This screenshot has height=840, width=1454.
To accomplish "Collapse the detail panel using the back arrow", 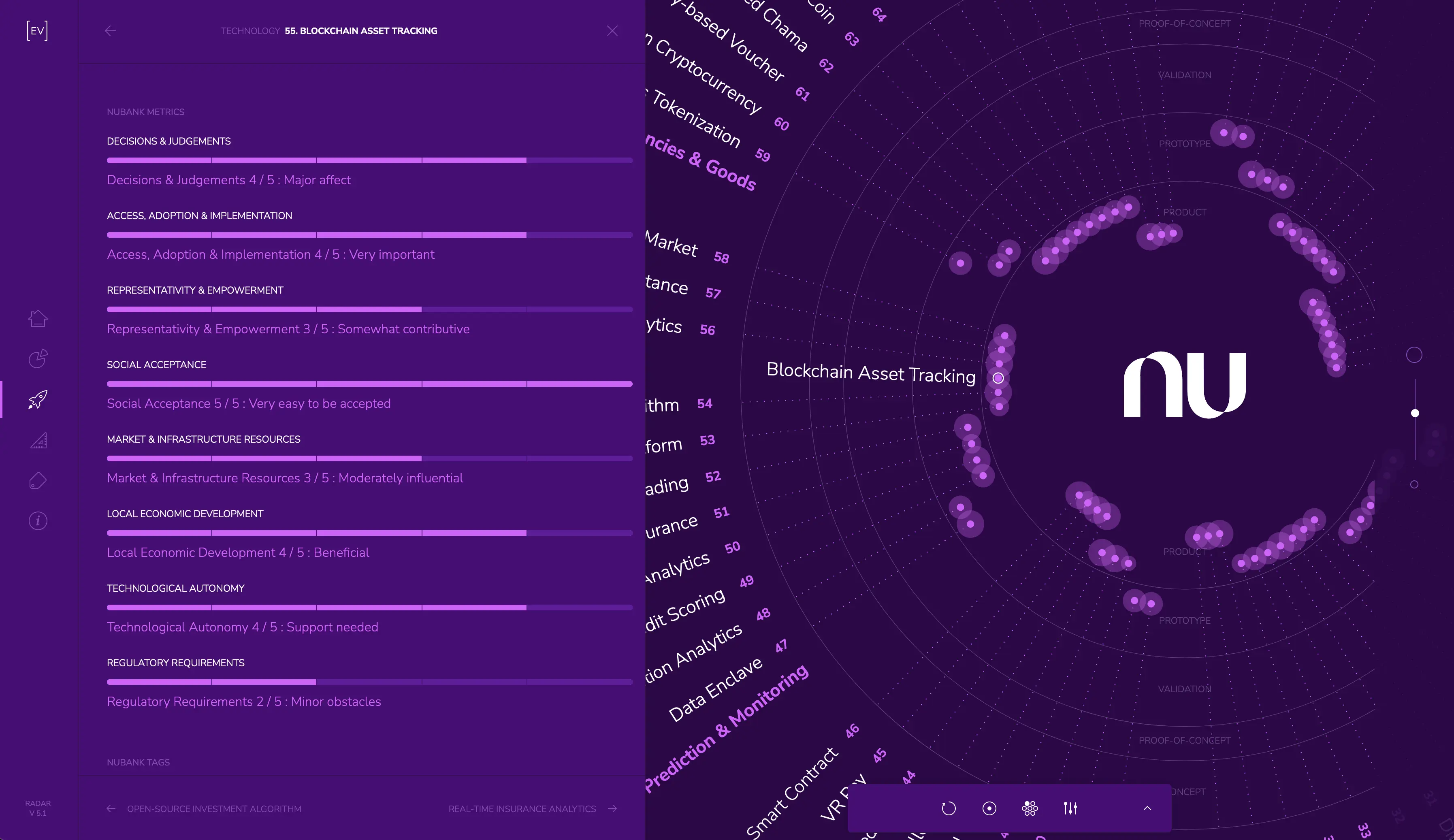I will (x=111, y=30).
